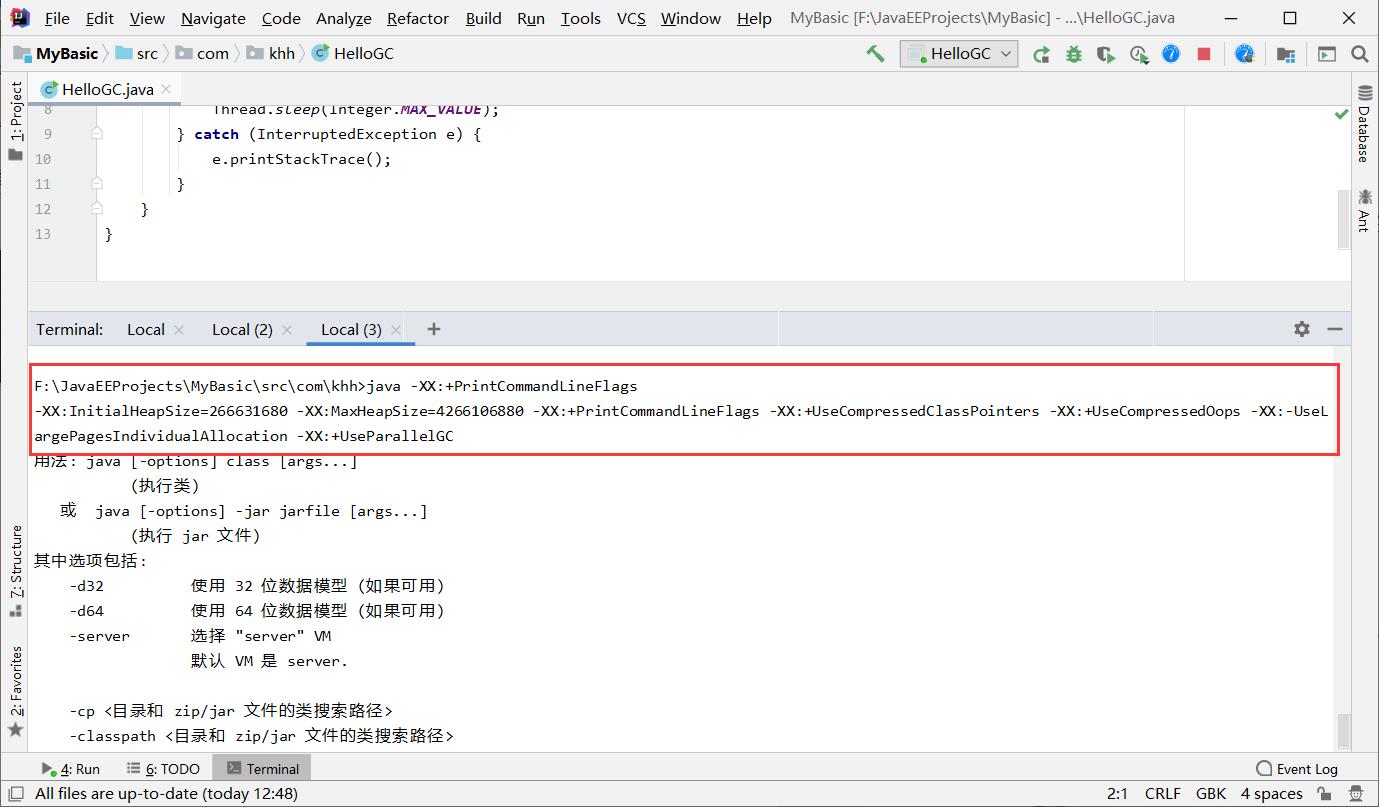Click the Search Everywhere magnifier icon
Image resolution: width=1379 pixels, height=807 pixels.
1359,54
